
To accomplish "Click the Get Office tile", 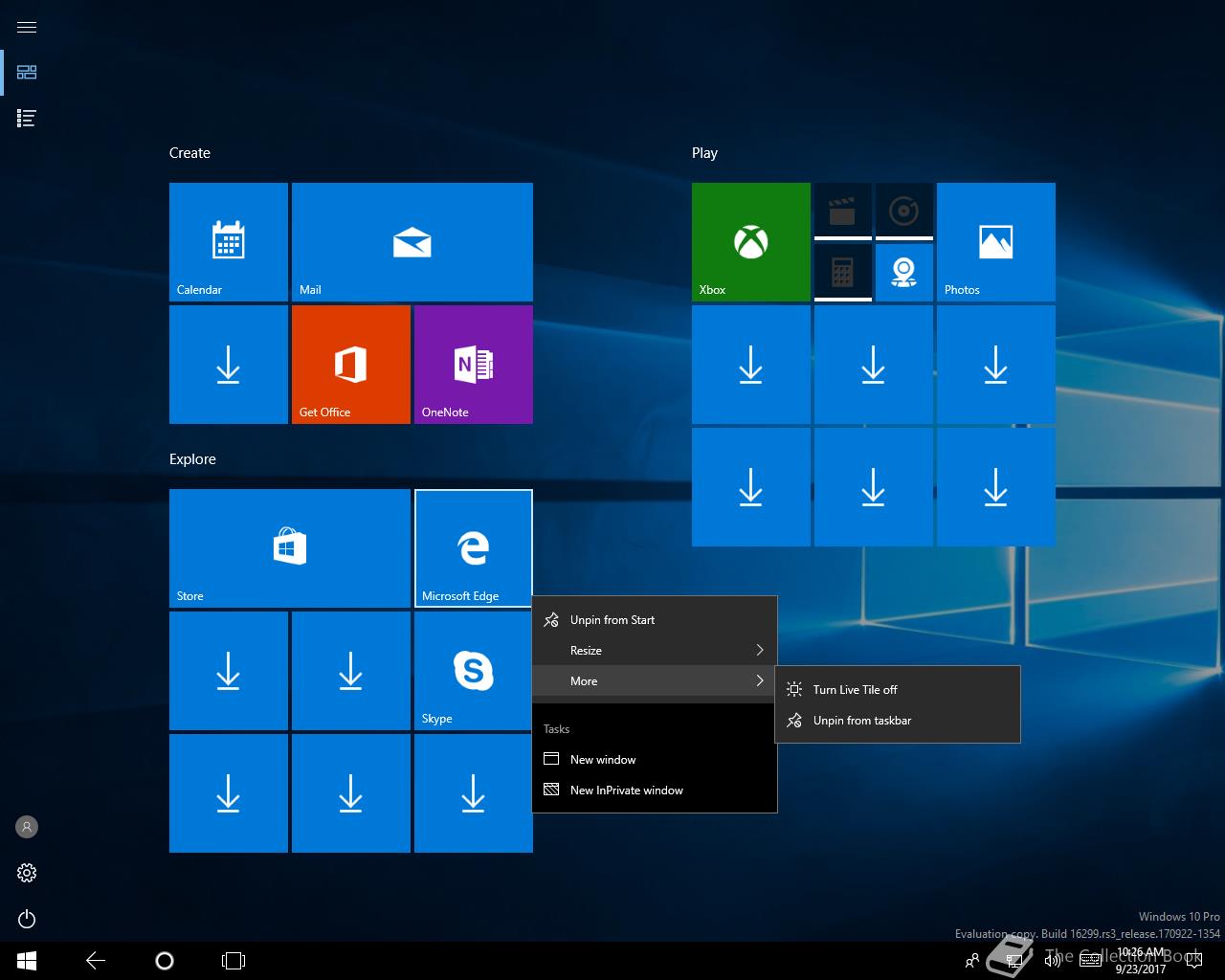I will coord(351,365).
